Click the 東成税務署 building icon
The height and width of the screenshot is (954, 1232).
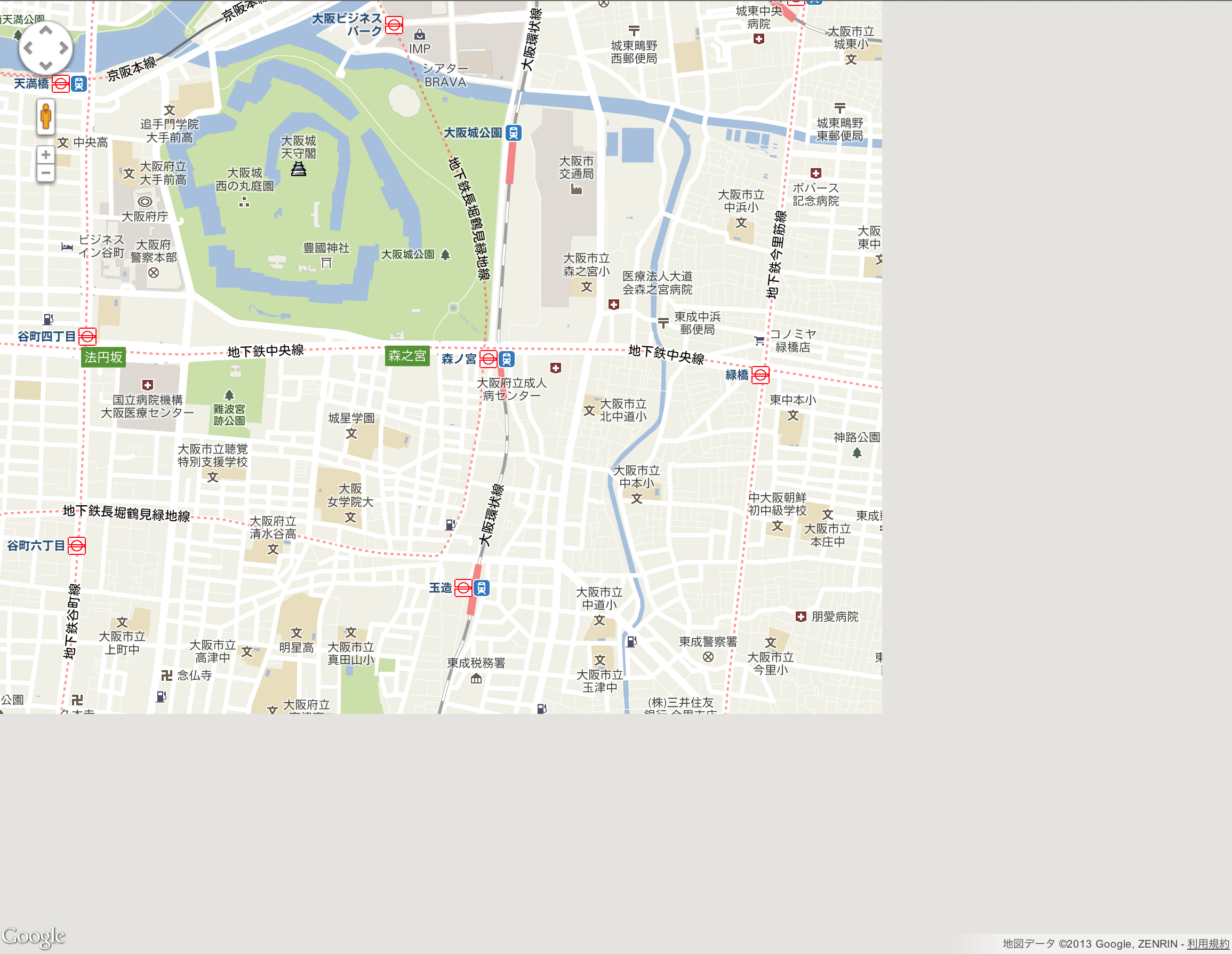[476, 678]
